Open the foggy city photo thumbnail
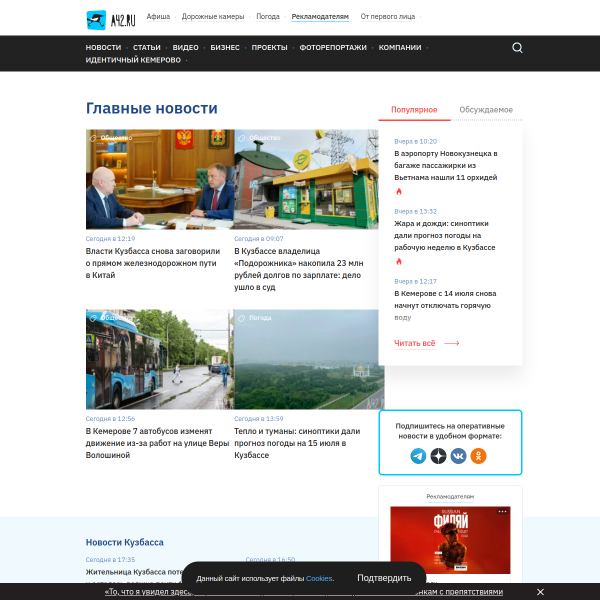This screenshot has width=600, height=600. click(x=309, y=359)
